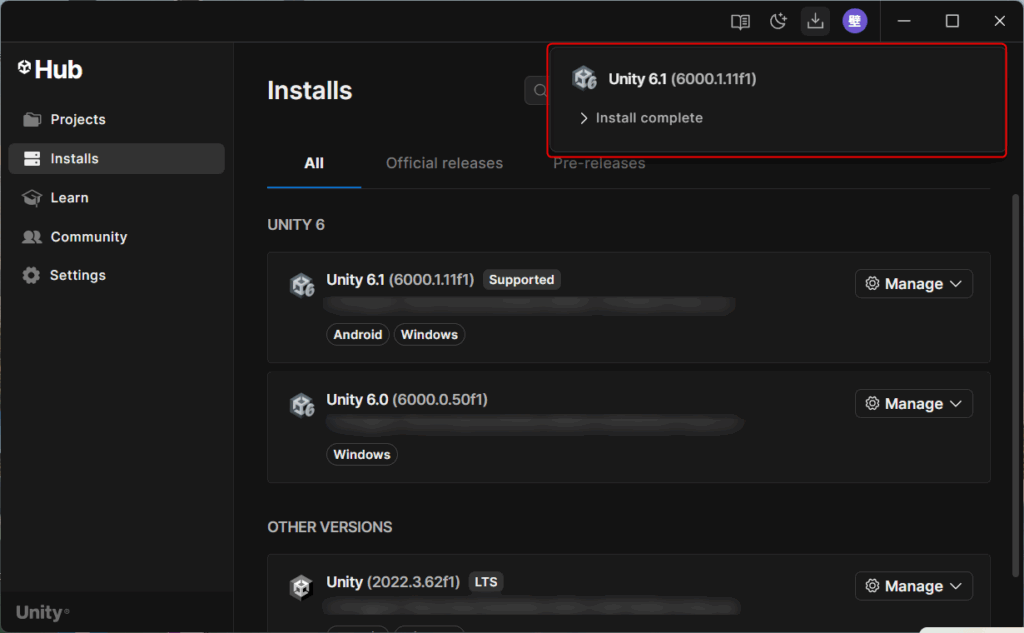Click the Projects folder icon in sidebar
Image resolution: width=1024 pixels, height=633 pixels.
32,120
